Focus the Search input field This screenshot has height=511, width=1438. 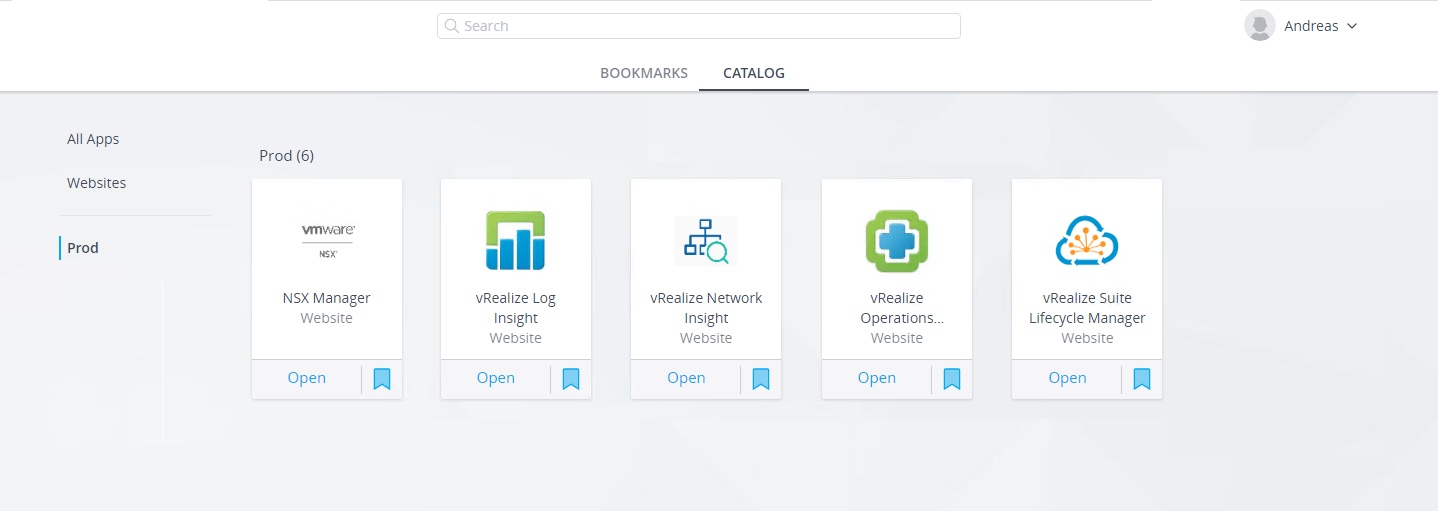[x=698, y=26]
